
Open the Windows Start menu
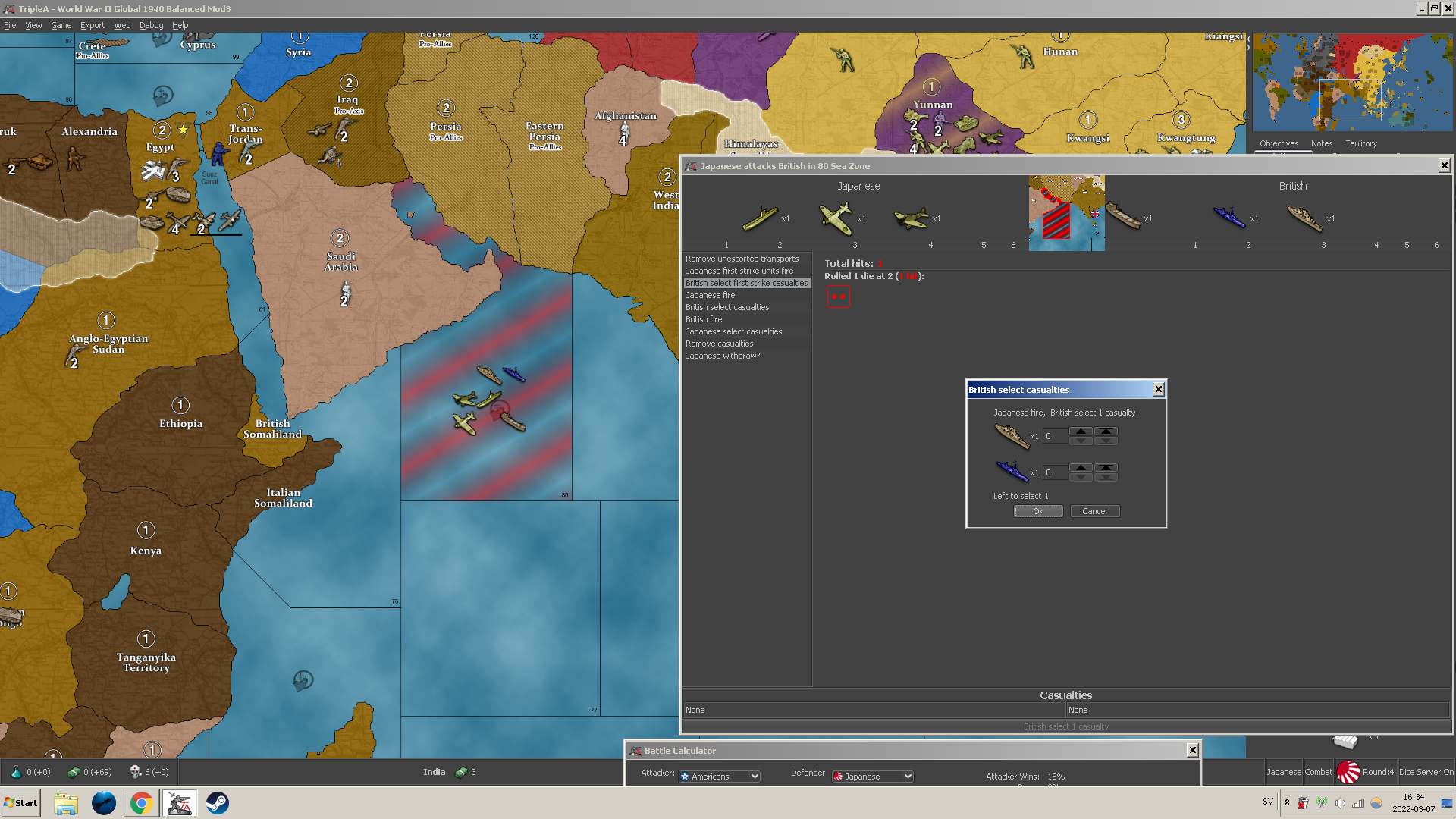coord(21,803)
